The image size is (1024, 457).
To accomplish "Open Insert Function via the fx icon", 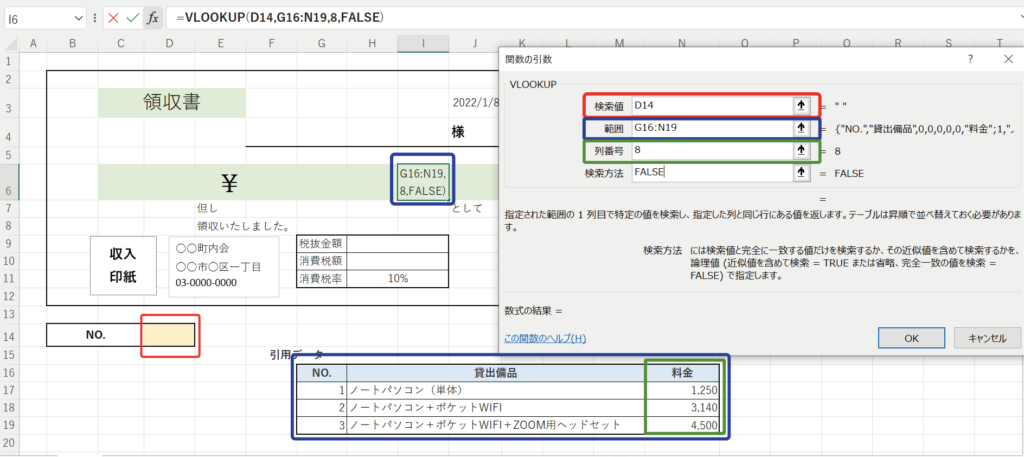I will (x=152, y=18).
